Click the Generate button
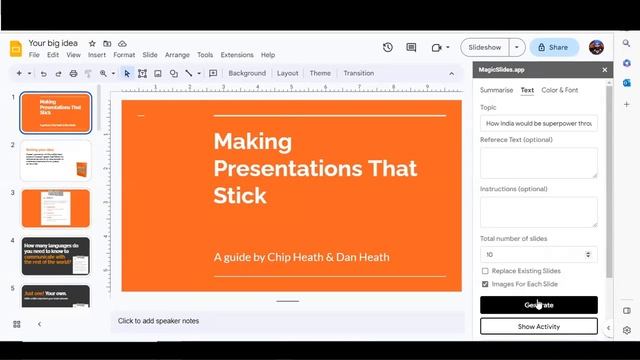640x360 pixels. pyautogui.click(x=539, y=305)
